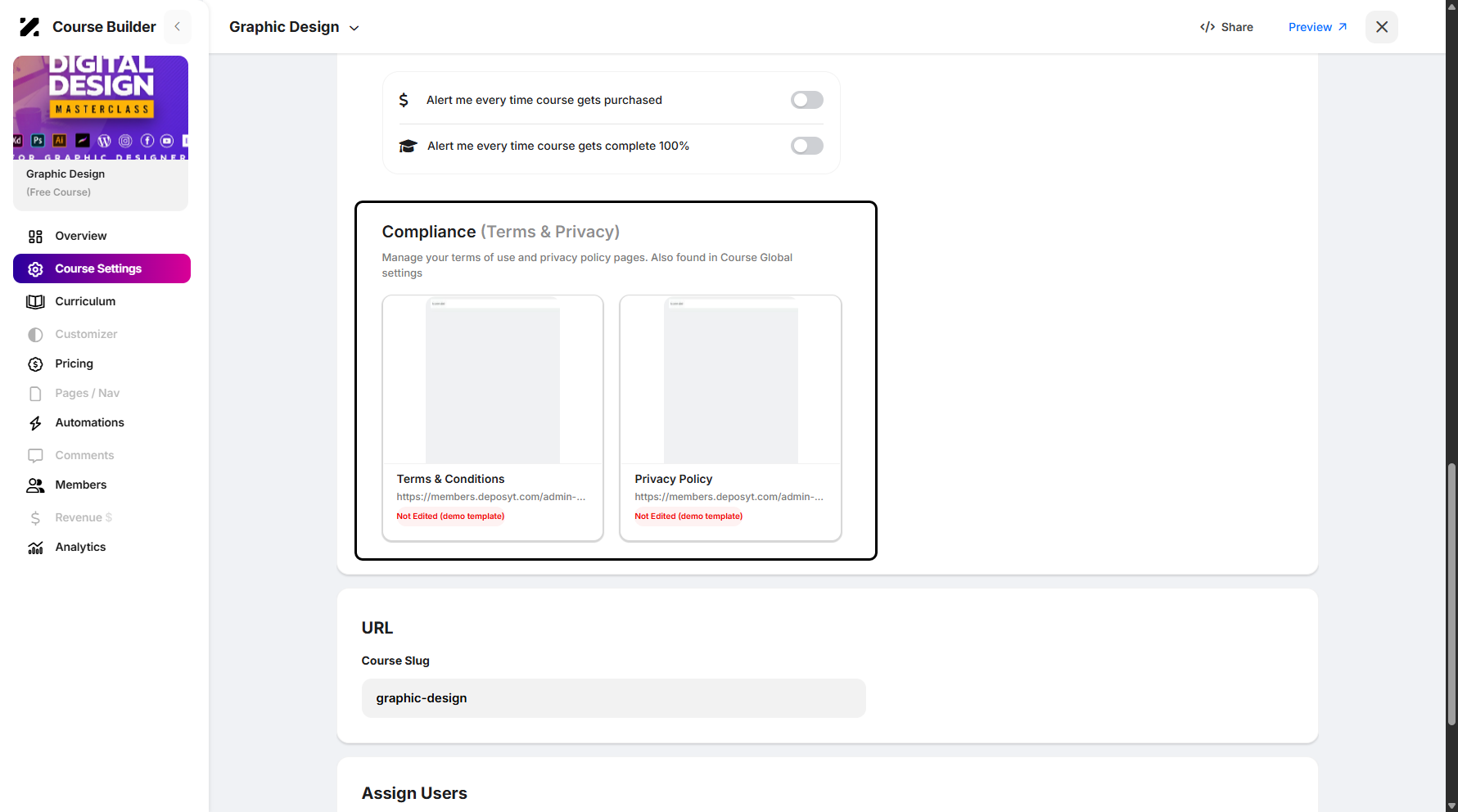Click the Curriculum book icon
1458x812 pixels.
(x=35, y=302)
